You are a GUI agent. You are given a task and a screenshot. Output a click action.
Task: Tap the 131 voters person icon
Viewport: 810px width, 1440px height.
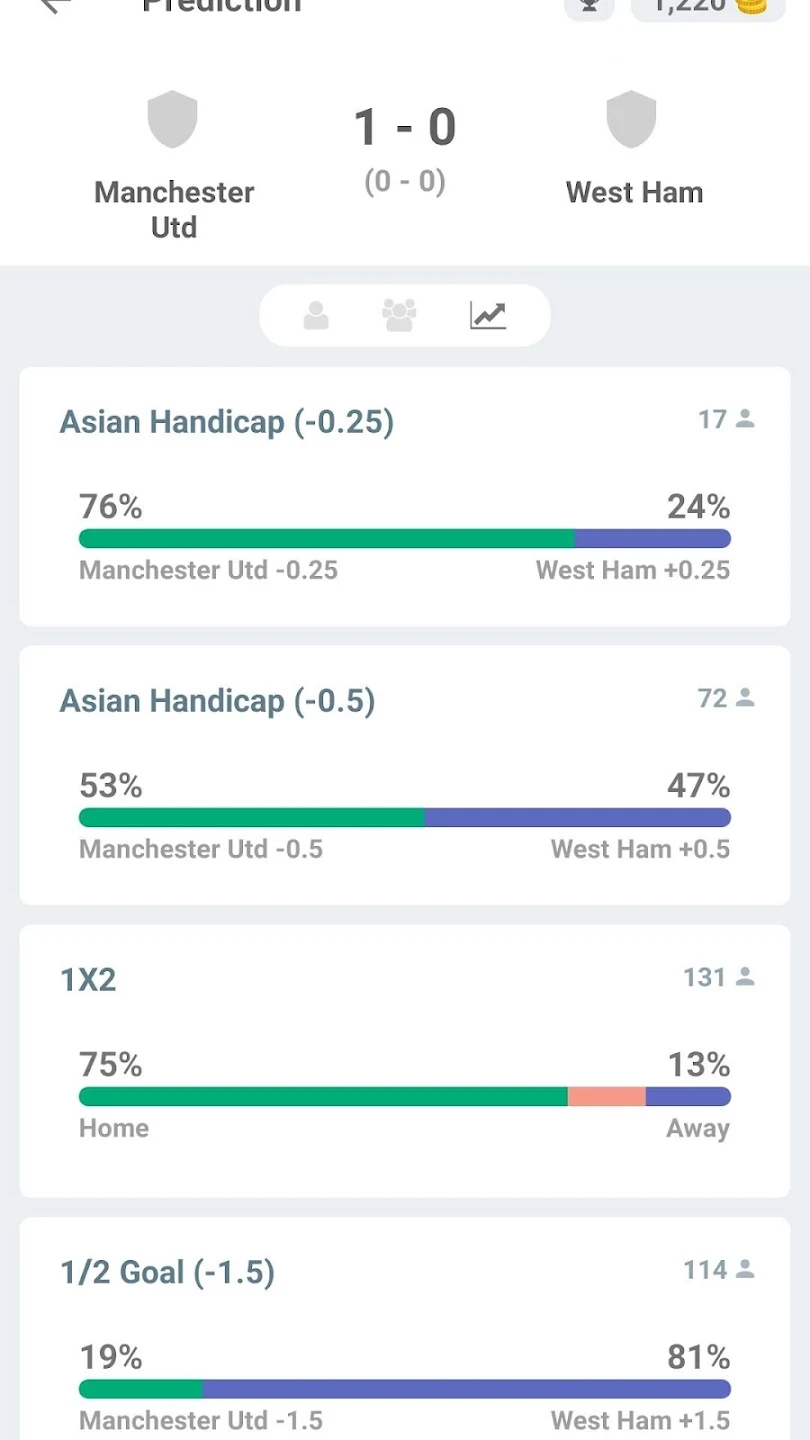point(745,977)
